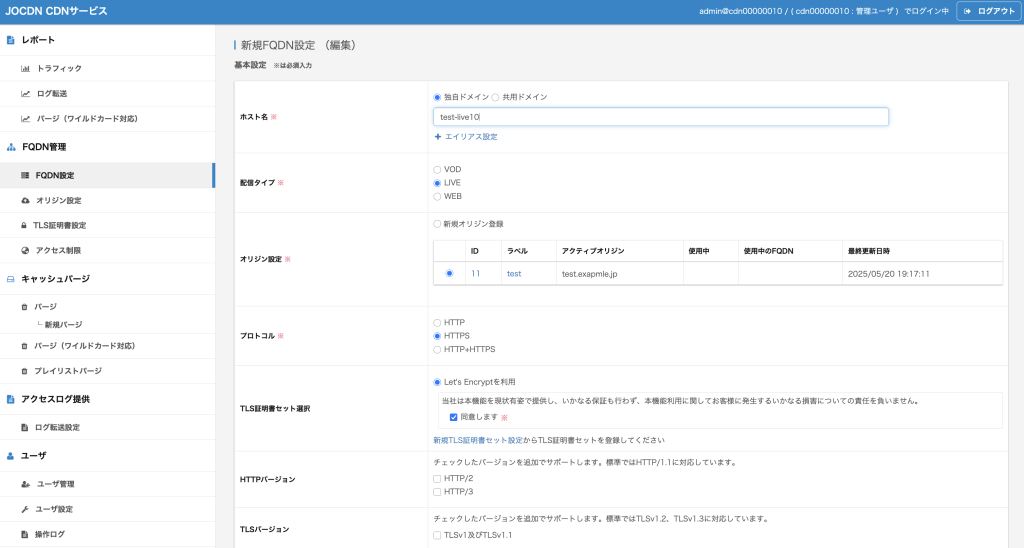Click the 使用中のFQDN column header
Screen dimensions: 1024x548
(x=768, y=251)
